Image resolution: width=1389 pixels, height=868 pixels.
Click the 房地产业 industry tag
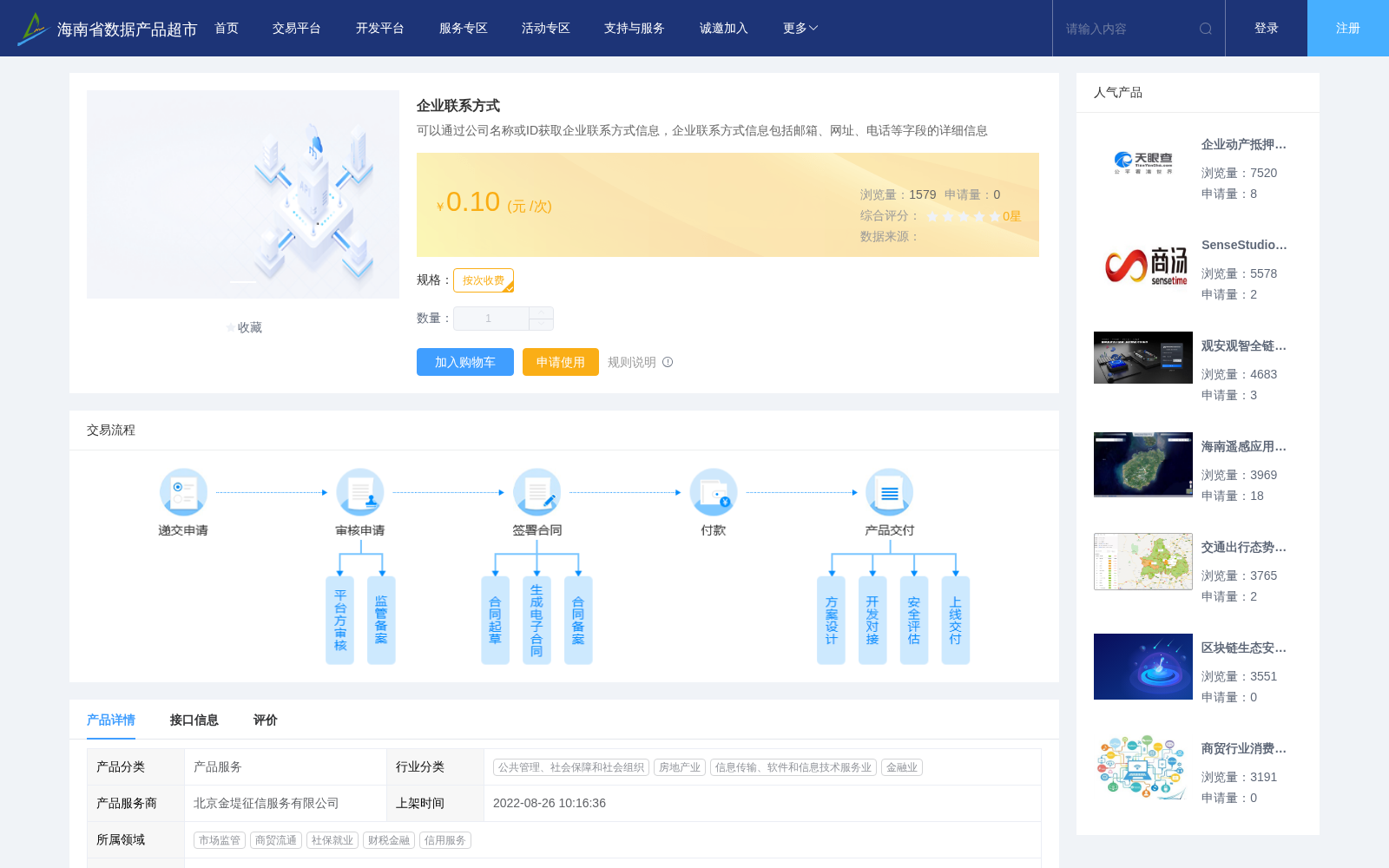pyautogui.click(x=680, y=767)
